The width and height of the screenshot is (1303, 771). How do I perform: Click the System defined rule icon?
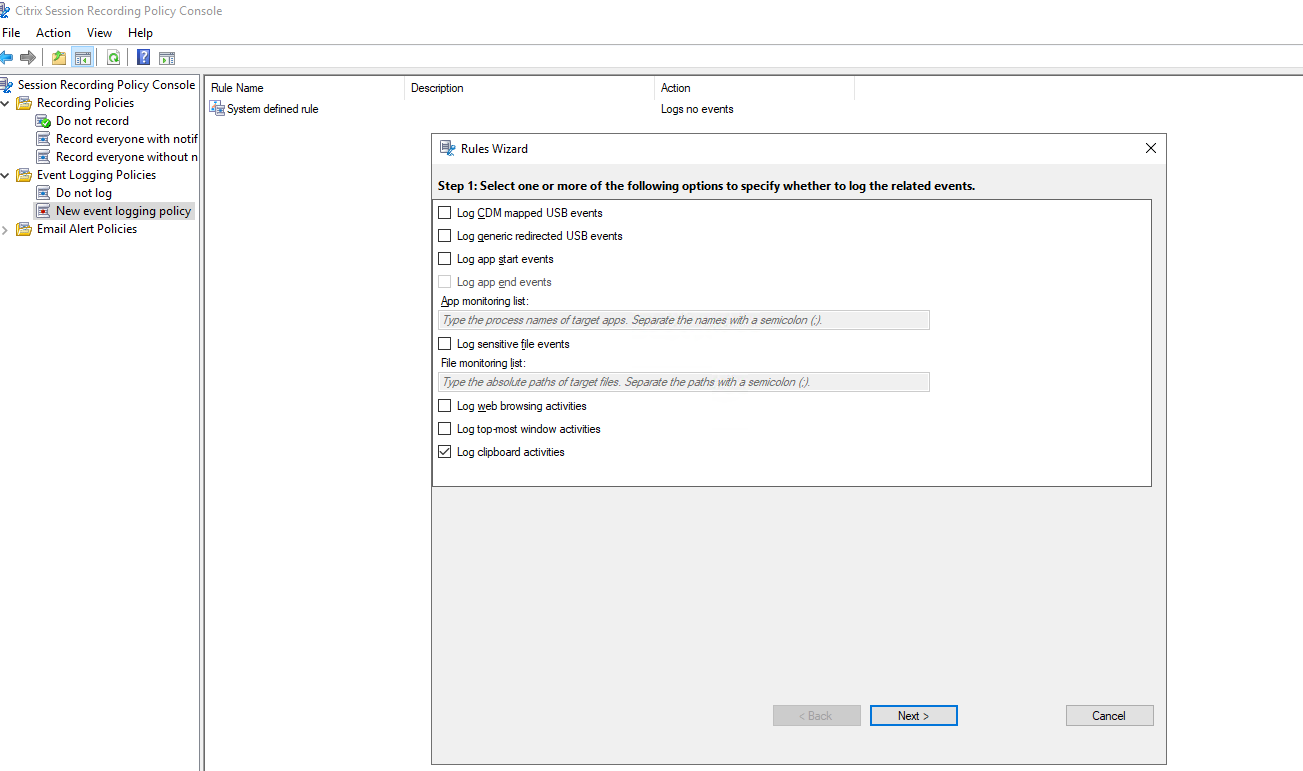click(217, 109)
